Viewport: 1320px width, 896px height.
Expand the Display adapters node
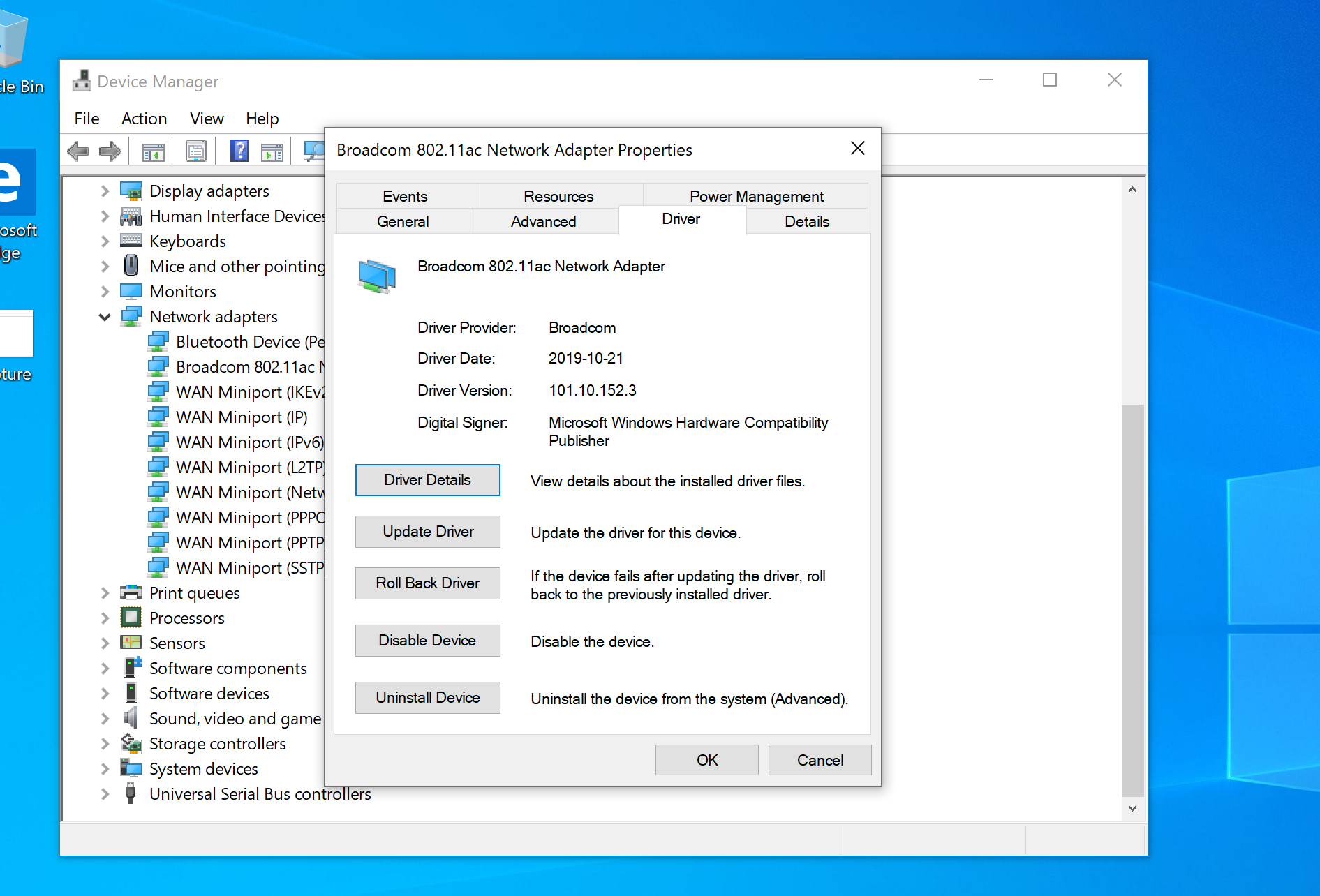[x=105, y=191]
